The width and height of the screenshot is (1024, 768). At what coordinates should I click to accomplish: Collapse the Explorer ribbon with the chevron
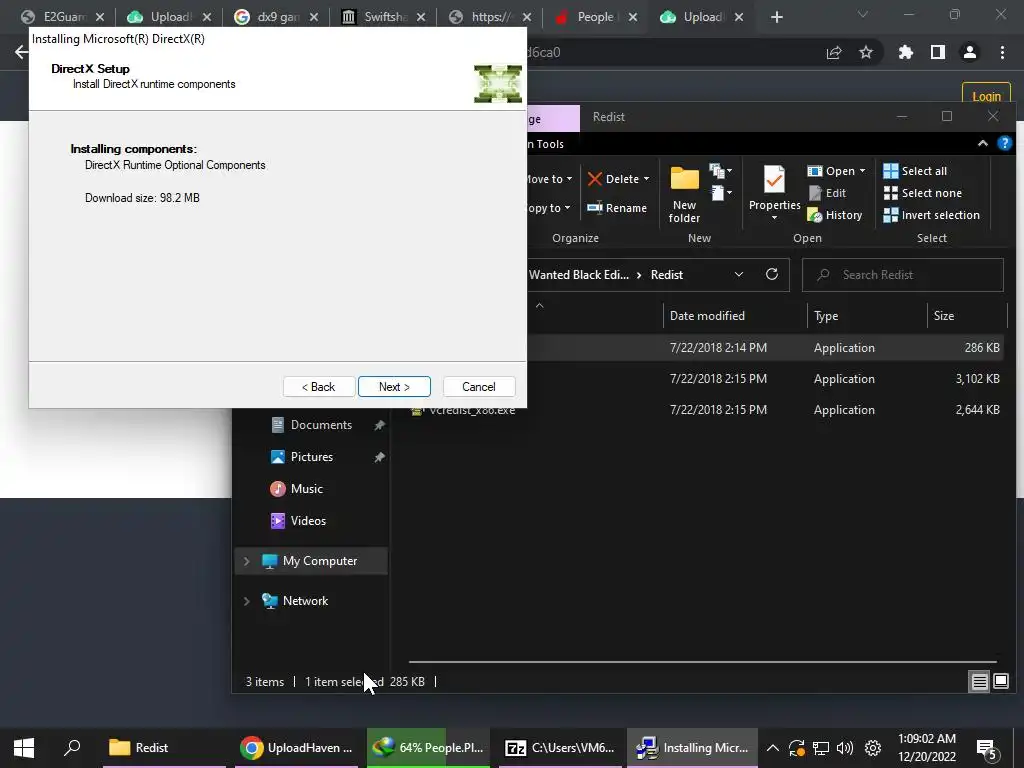[x=982, y=144]
